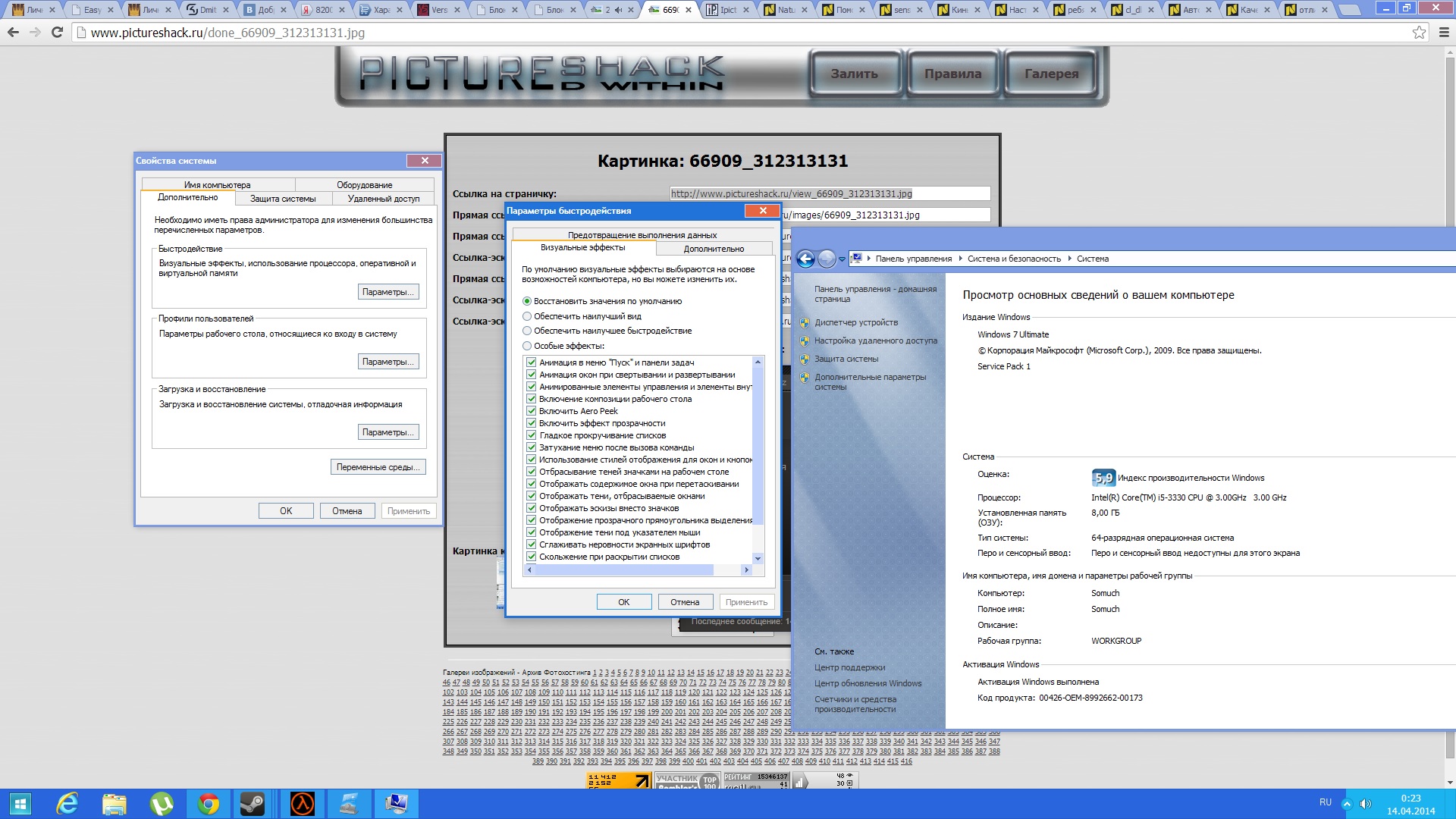
Task: Bookmark this page with the star icon
Action: 1419,33
